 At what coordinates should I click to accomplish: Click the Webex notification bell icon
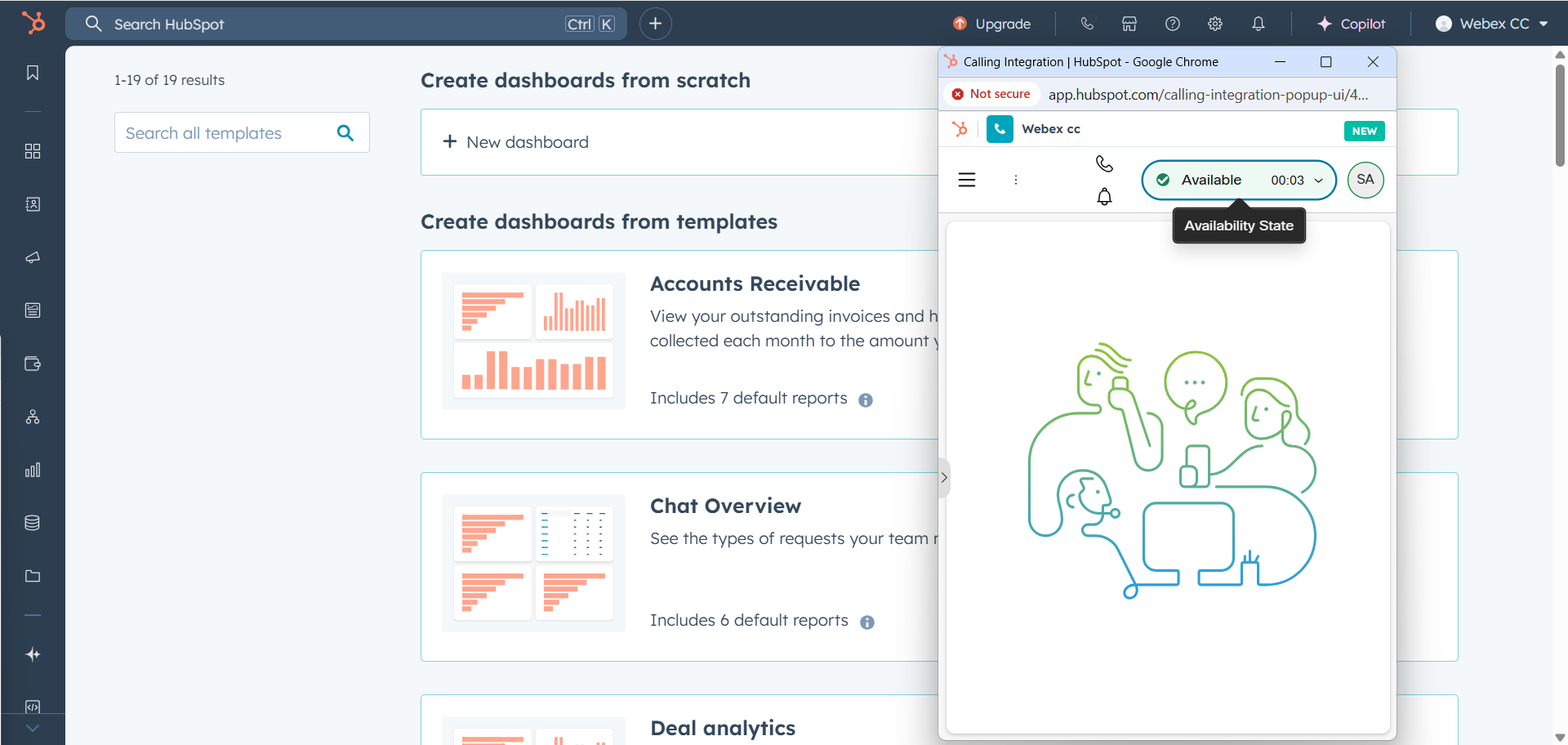[x=1104, y=197]
